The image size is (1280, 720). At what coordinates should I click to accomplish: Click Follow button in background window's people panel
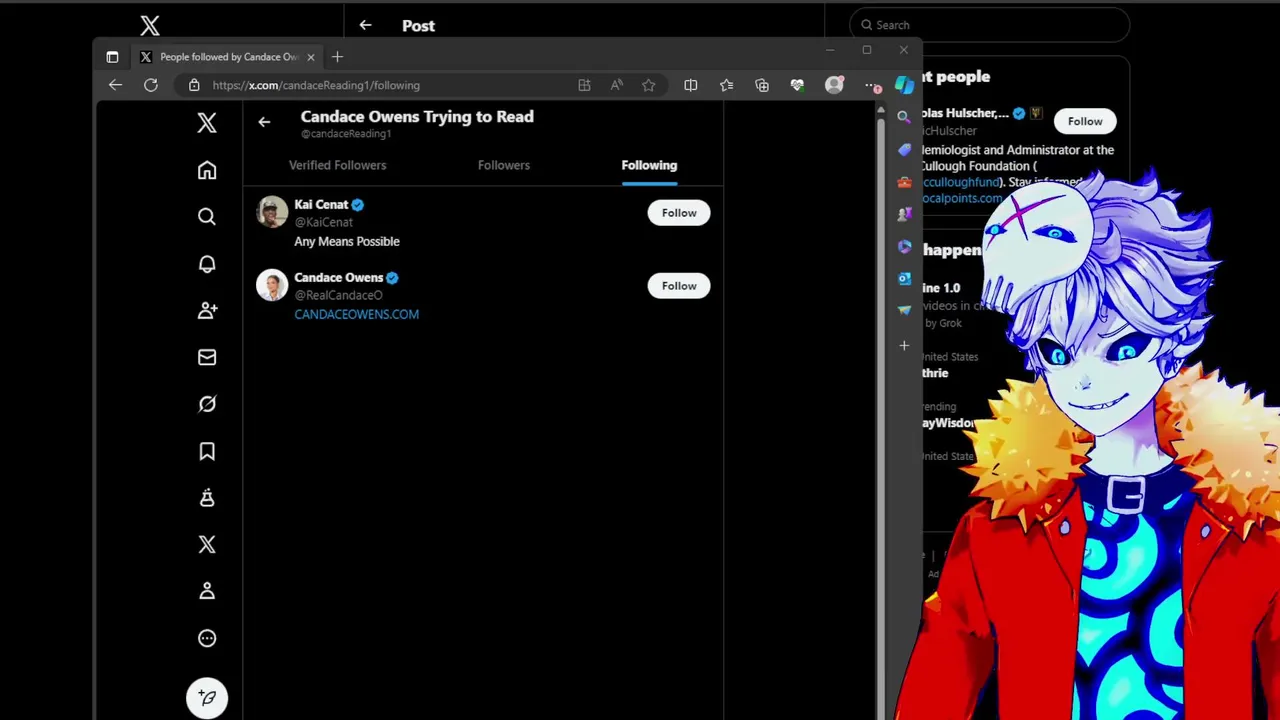pyautogui.click(x=1085, y=121)
